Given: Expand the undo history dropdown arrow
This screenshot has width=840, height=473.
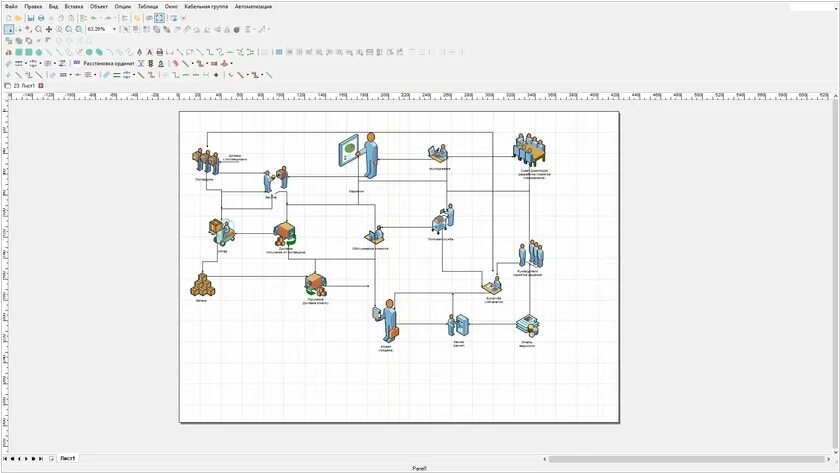Looking at the screenshot, I should pyautogui.click(x=100, y=18).
